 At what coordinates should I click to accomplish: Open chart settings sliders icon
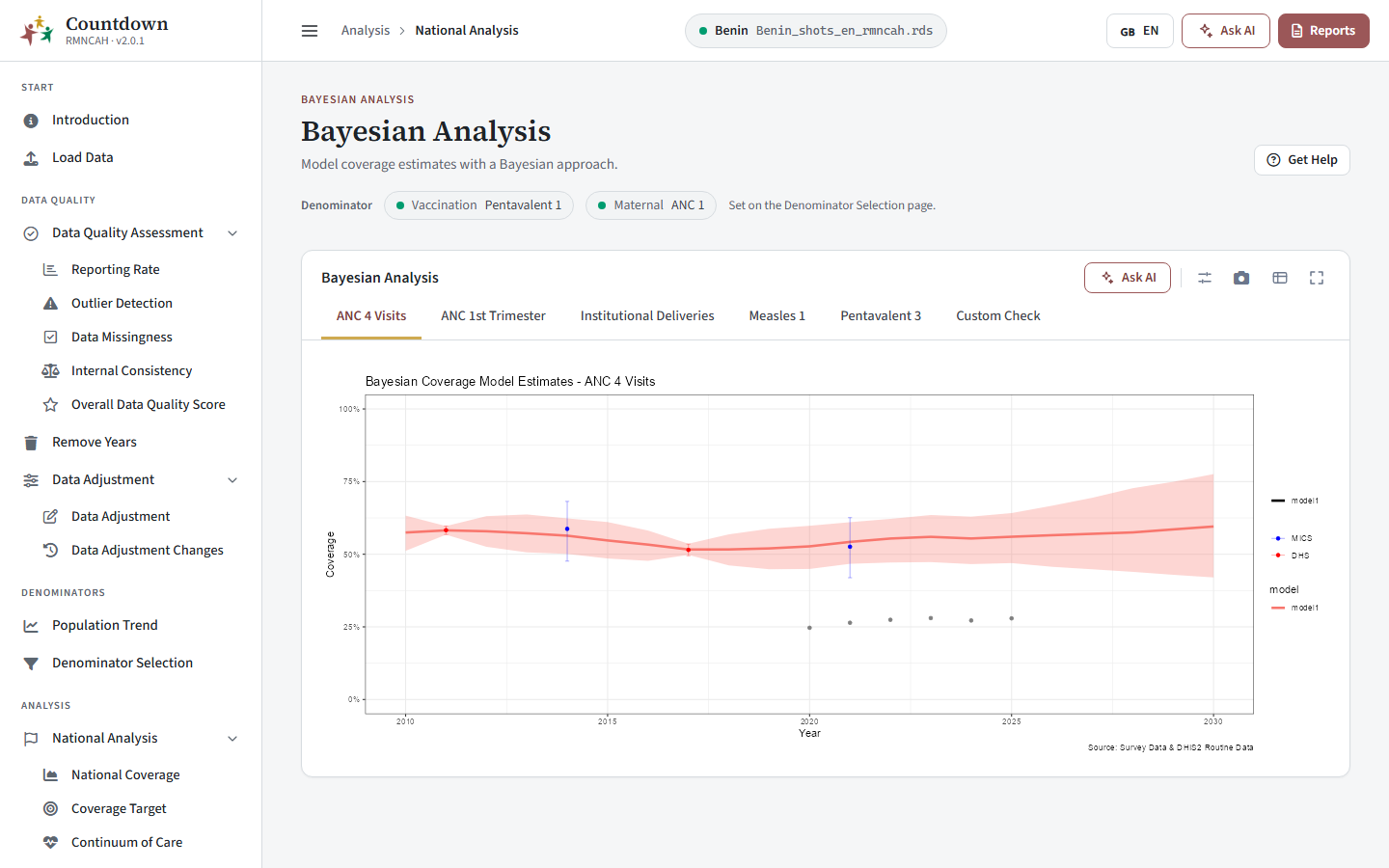[1205, 278]
